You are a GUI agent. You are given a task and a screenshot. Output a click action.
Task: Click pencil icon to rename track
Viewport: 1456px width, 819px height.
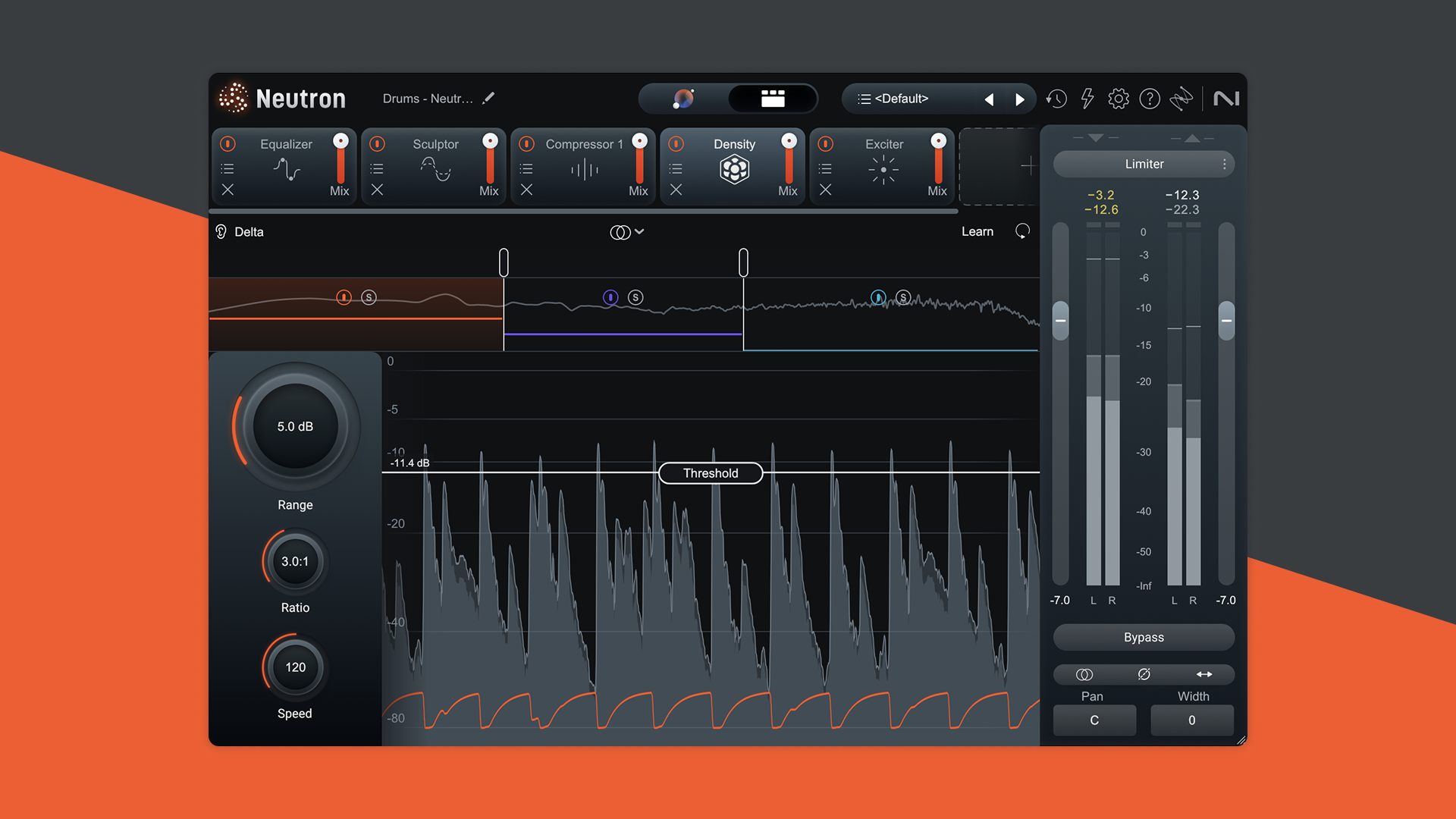[x=489, y=98]
